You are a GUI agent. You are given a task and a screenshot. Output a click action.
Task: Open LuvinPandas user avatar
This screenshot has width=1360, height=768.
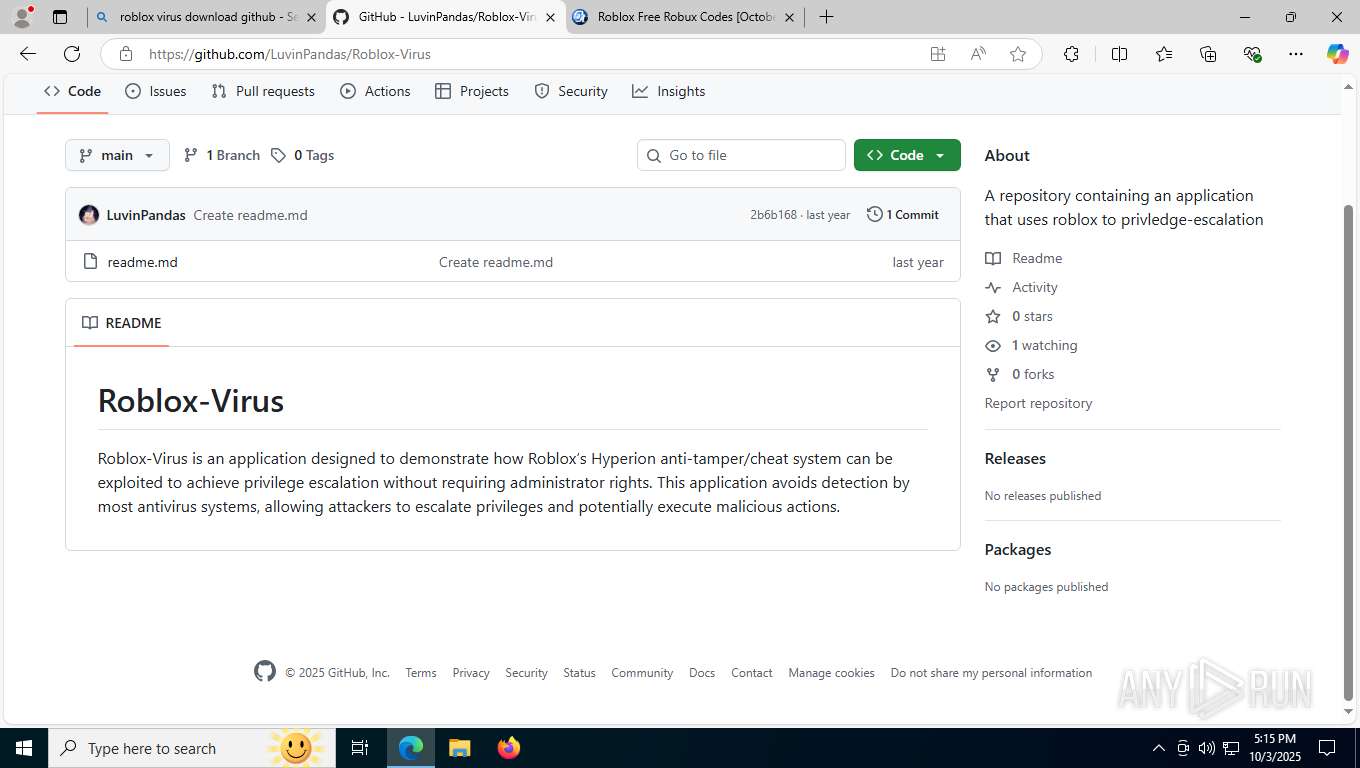click(89, 215)
